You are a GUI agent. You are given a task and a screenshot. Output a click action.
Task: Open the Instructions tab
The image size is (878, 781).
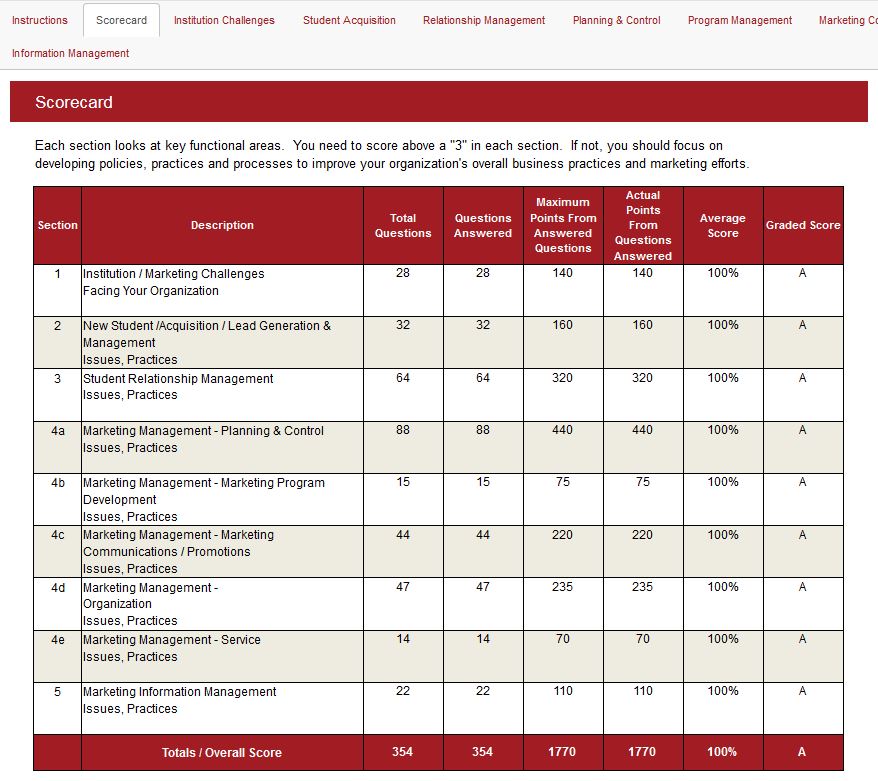pyautogui.click(x=40, y=20)
